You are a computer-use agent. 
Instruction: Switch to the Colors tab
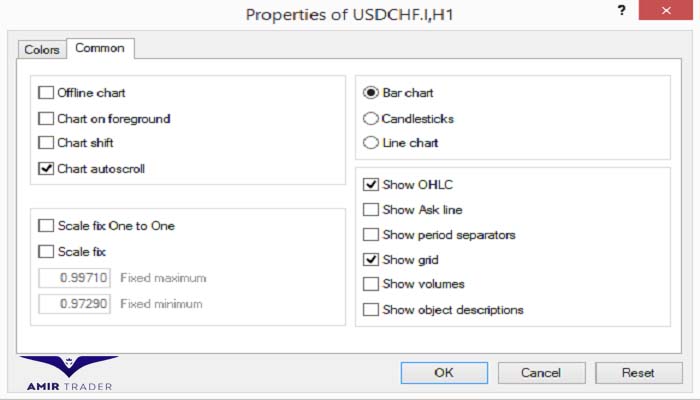(42, 50)
